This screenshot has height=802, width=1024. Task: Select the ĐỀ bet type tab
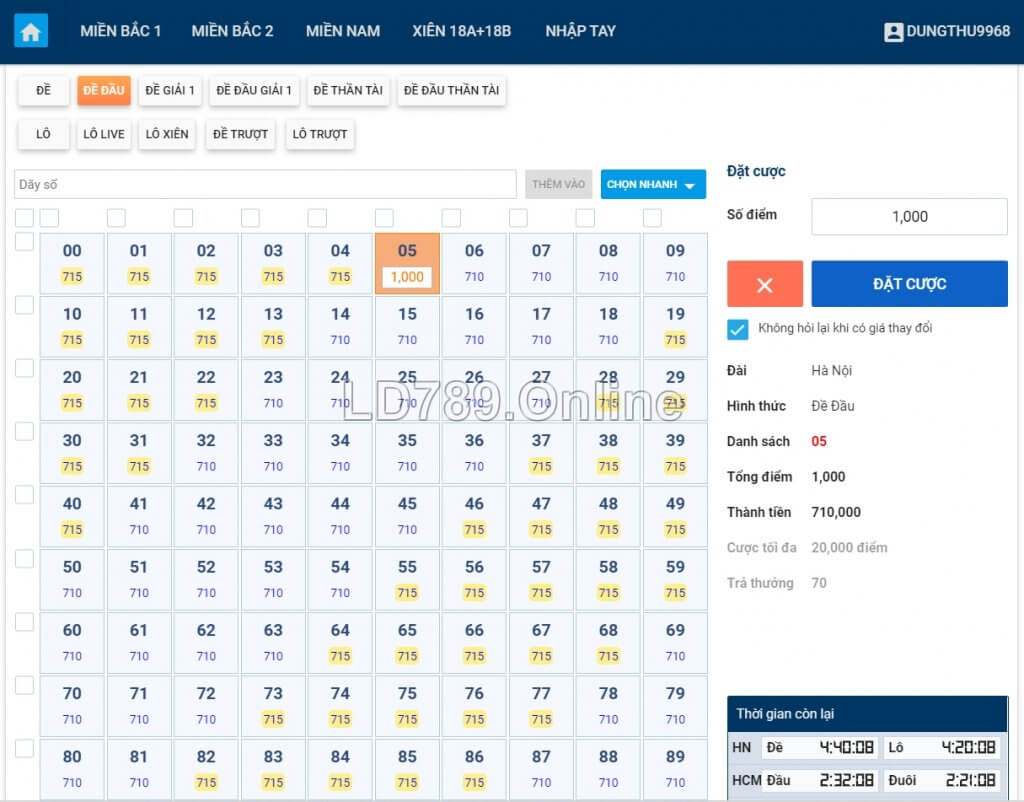(x=43, y=90)
